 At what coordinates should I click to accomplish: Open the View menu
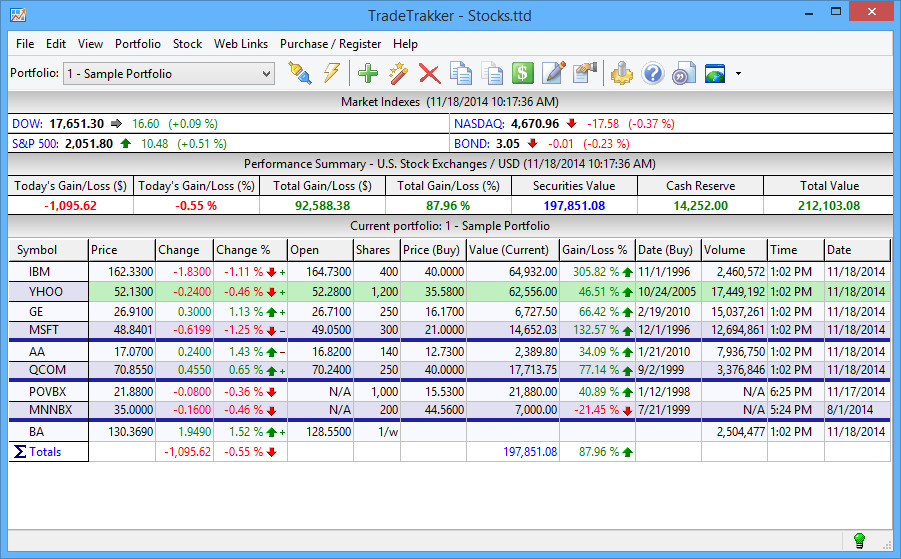[90, 44]
